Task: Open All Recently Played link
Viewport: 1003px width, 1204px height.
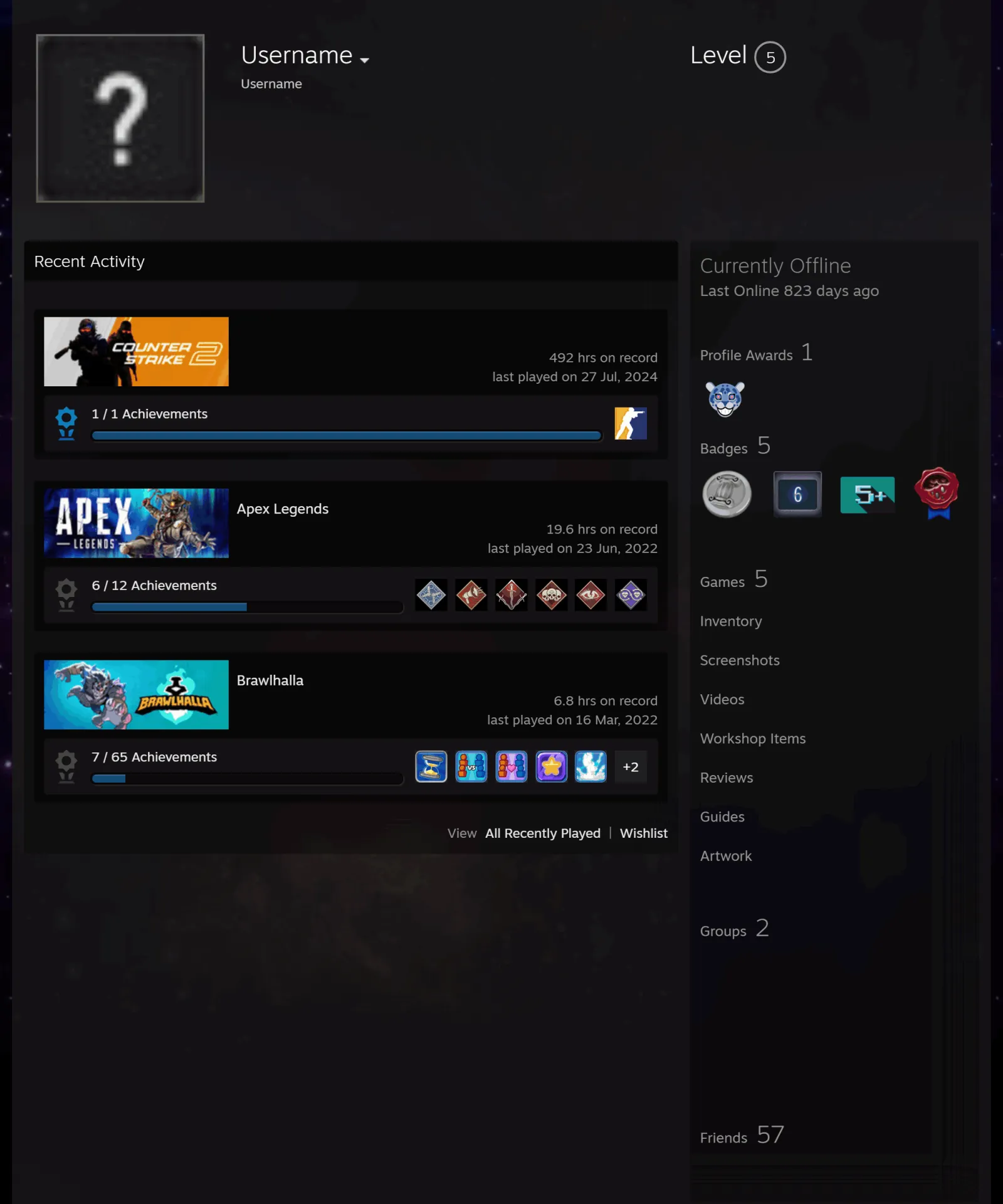Action: point(543,833)
